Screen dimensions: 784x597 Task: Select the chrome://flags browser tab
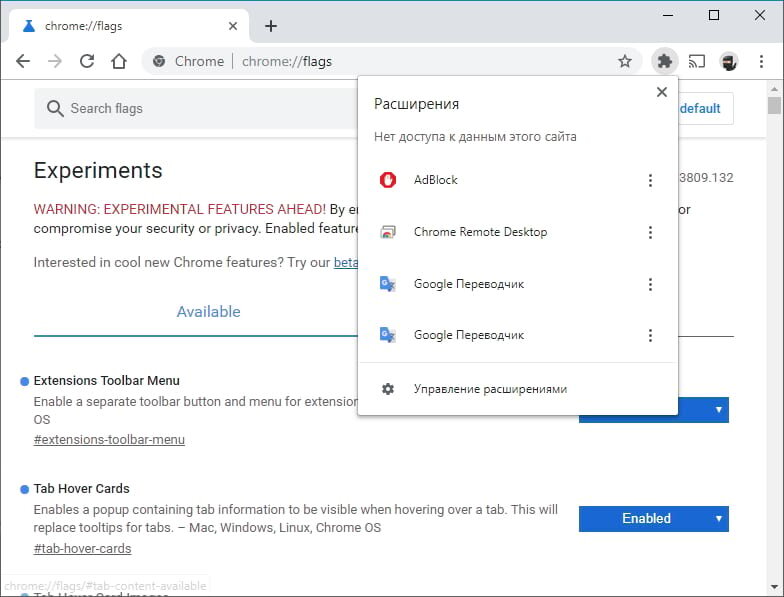point(129,26)
